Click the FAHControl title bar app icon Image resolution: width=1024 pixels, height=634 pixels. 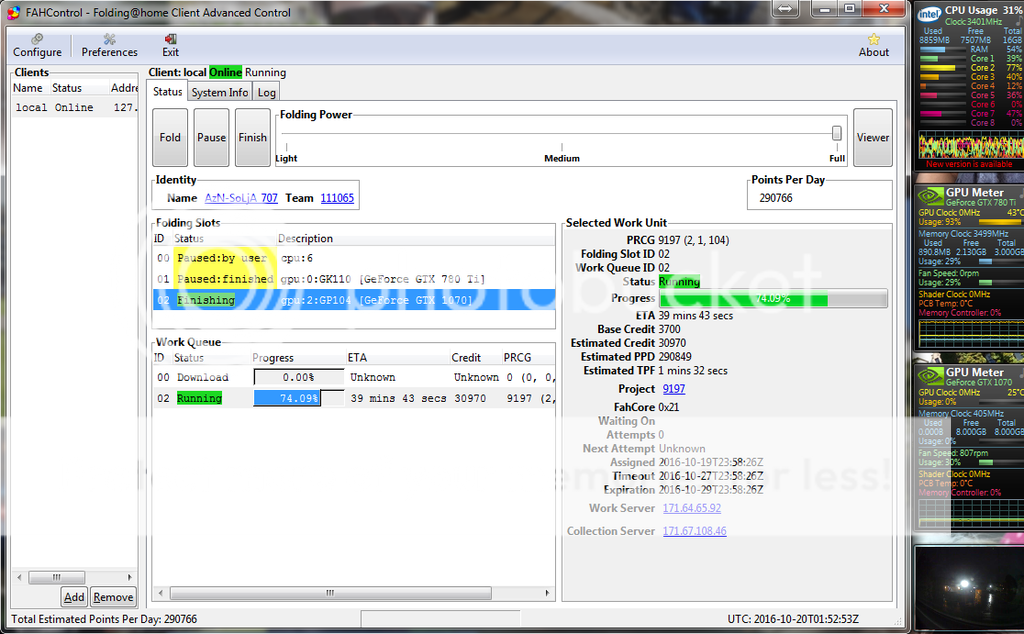pos(13,12)
